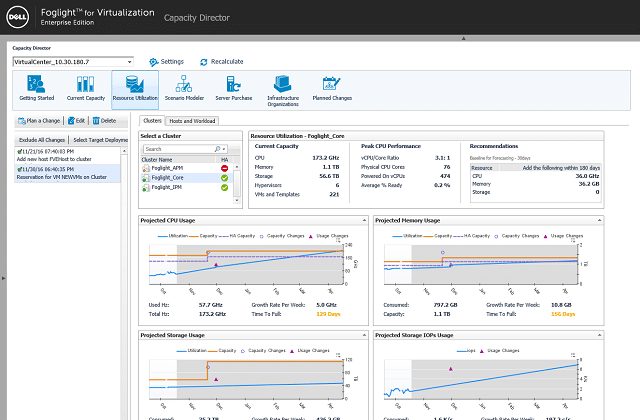
Task: Click the Settings gear icon
Action: pyautogui.click(x=153, y=62)
